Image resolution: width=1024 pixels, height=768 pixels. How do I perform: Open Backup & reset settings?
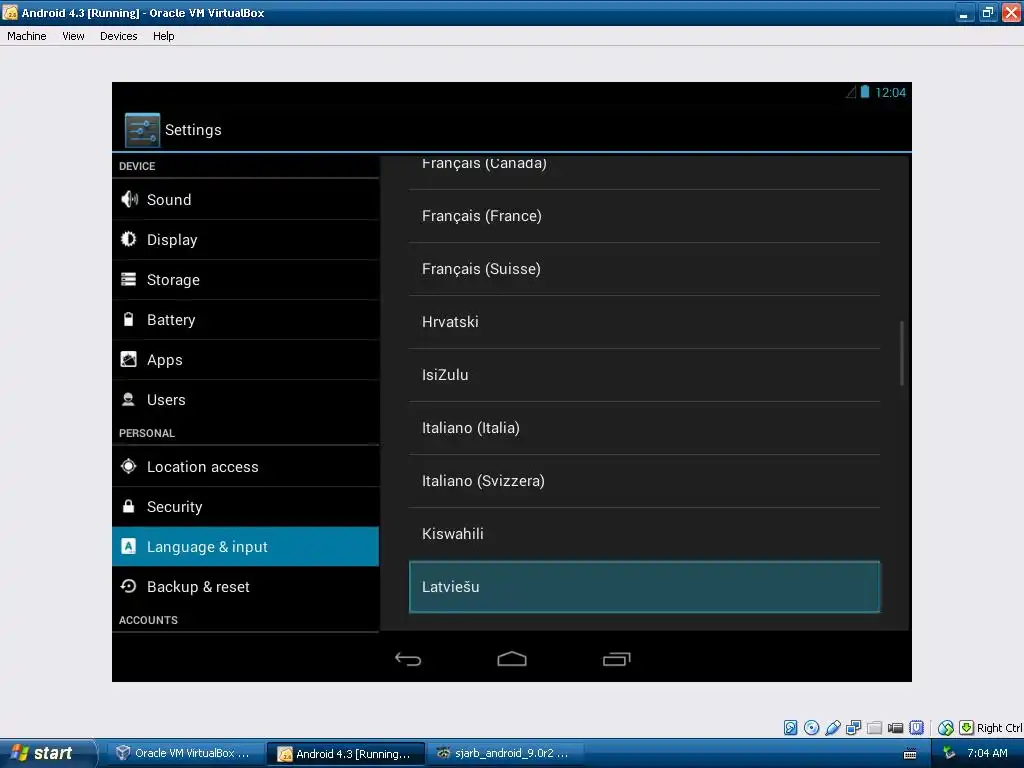click(x=246, y=586)
